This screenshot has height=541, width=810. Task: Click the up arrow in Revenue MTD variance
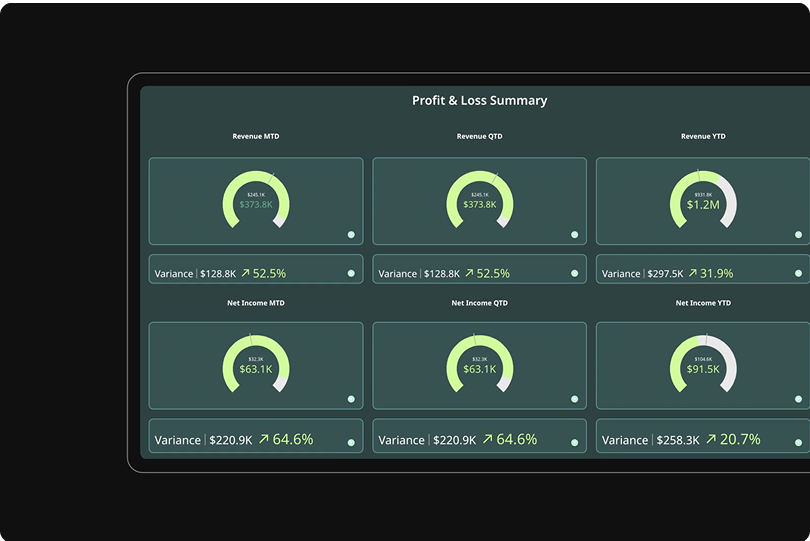pyautogui.click(x=245, y=272)
